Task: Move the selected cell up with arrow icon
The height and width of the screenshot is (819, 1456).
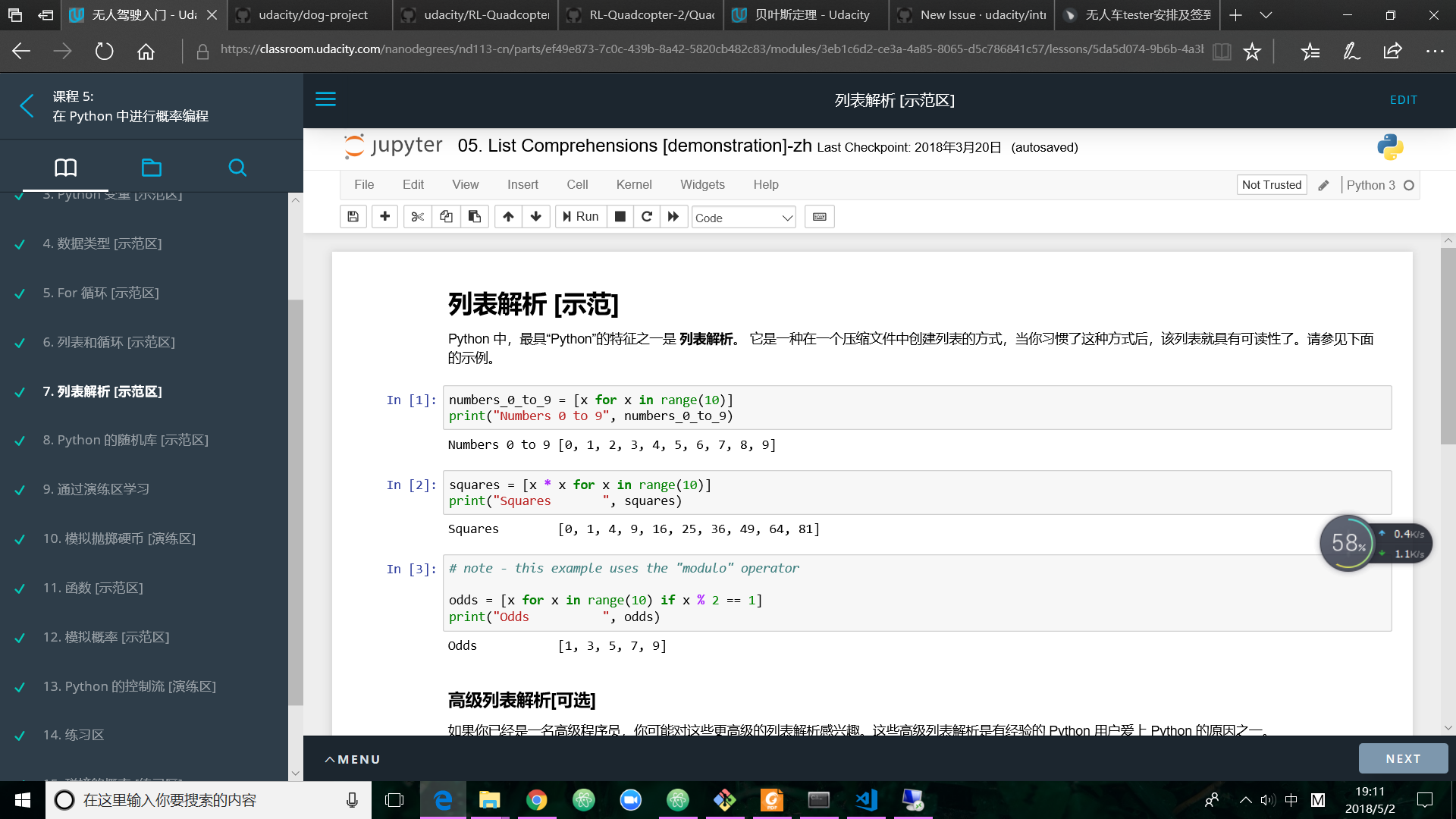Action: [x=507, y=217]
